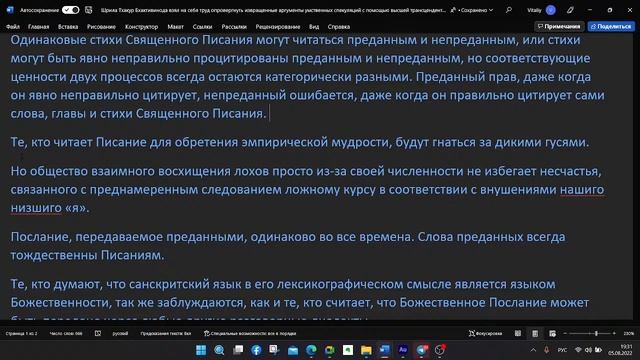This screenshot has width=640, height=360.
Task: Open Task View on the taskbar
Action: coord(238,350)
